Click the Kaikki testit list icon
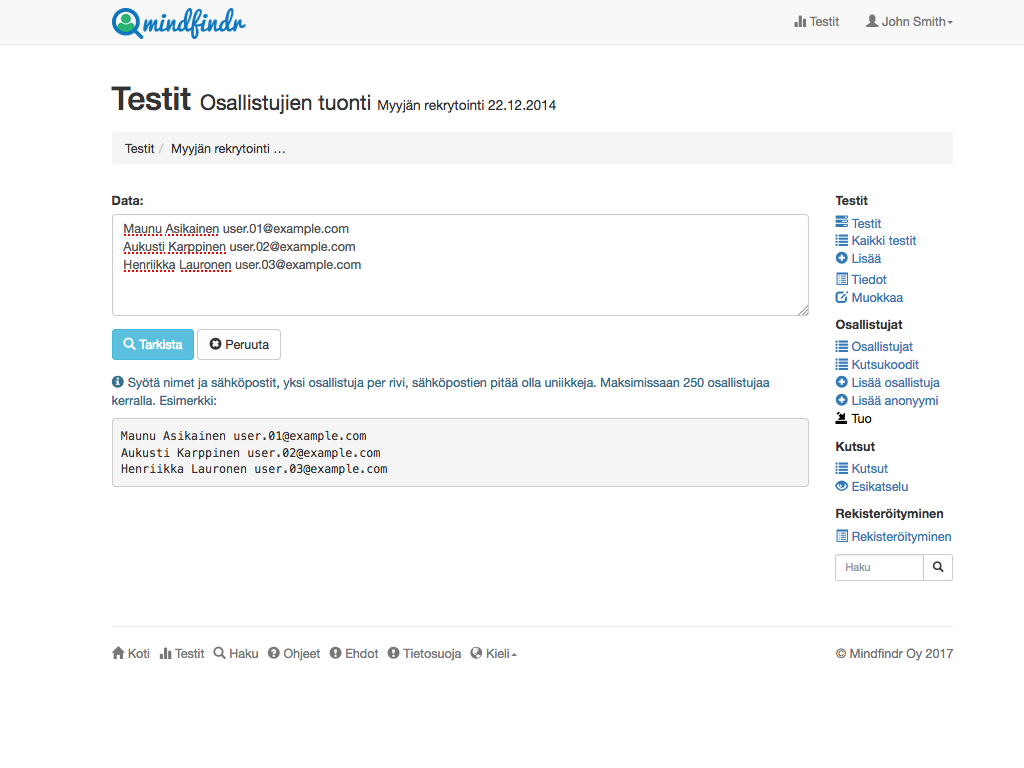This screenshot has width=1024, height=768. point(842,240)
